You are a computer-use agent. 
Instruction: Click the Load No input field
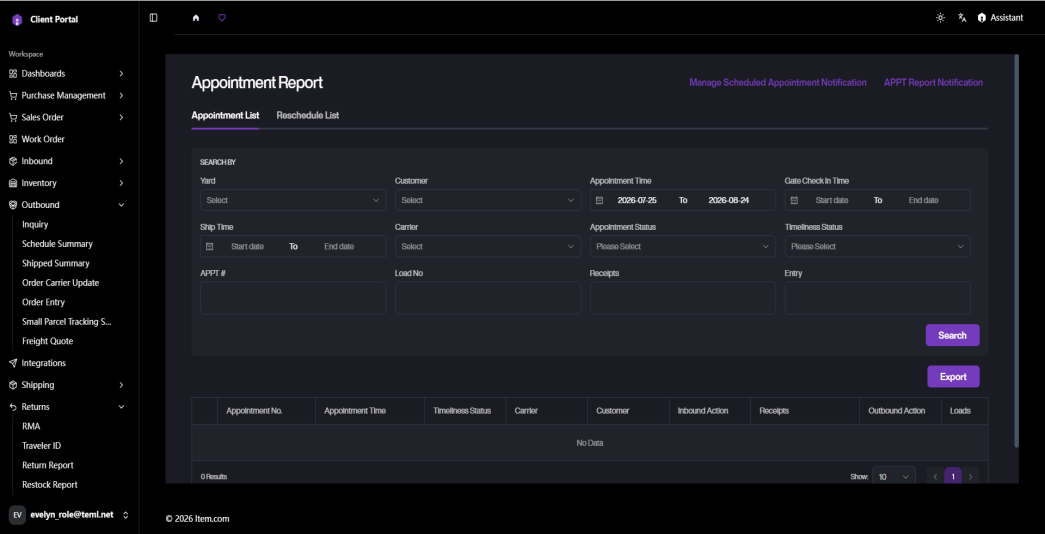[x=488, y=298]
